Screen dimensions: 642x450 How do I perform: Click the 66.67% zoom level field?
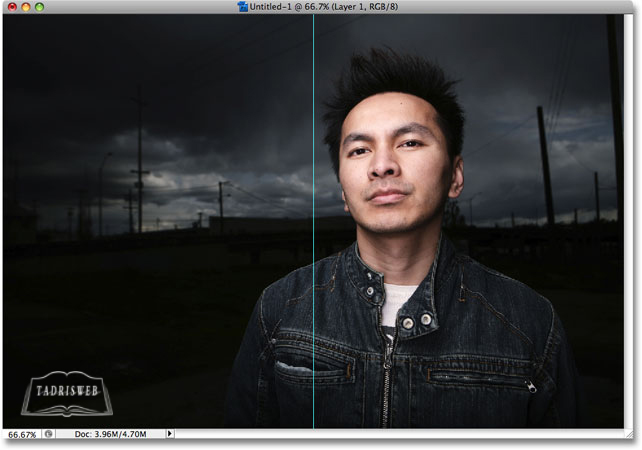(22, 435)
